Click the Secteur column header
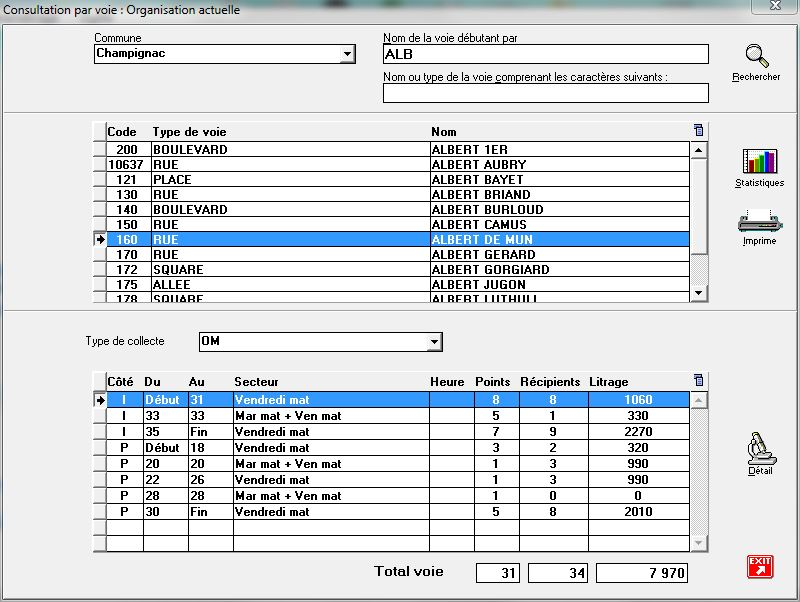The width and height of the screenshot is (800, 602). pos(256,382)
